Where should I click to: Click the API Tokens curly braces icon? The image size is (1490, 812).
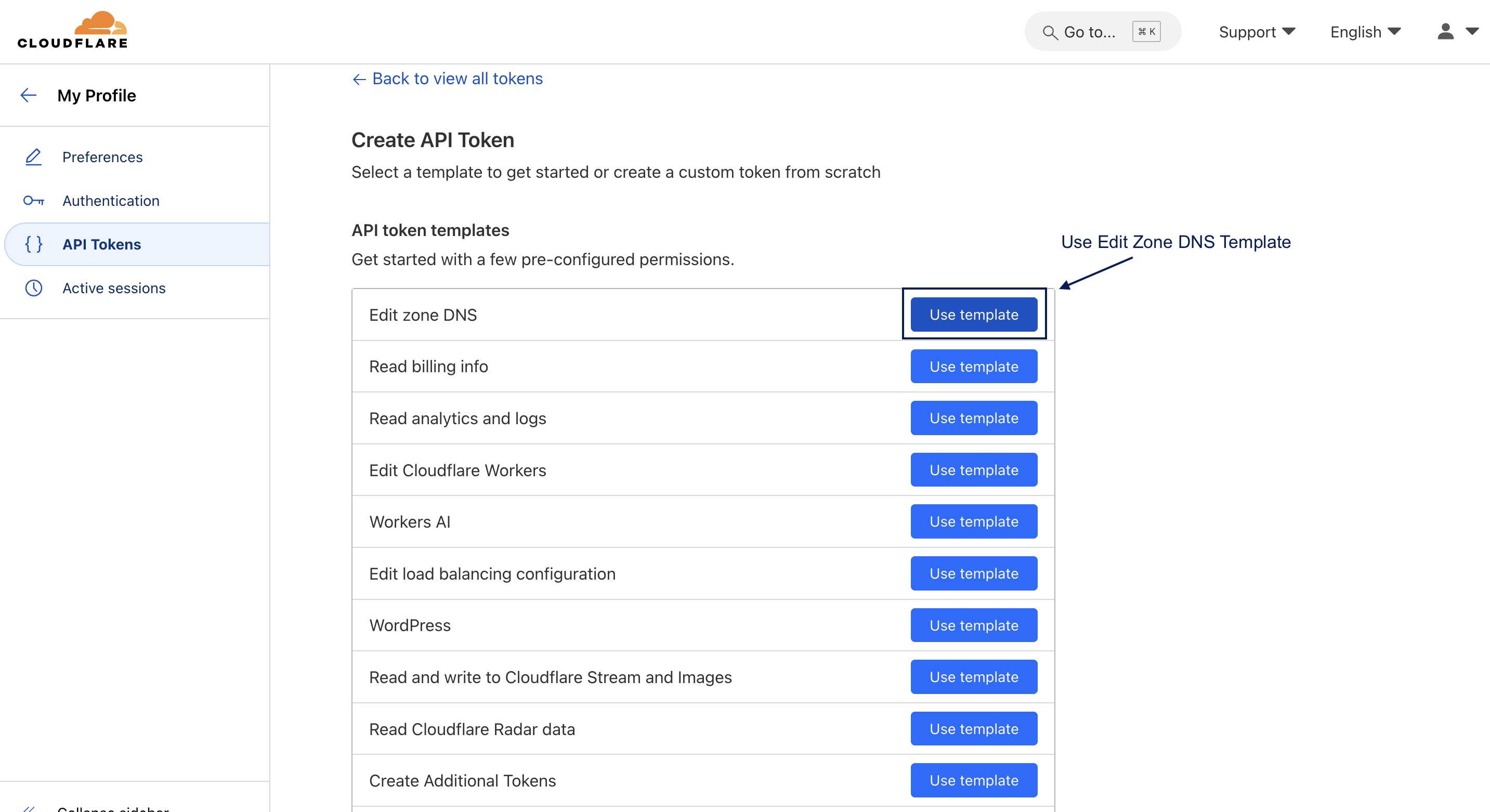pos(34,245)
